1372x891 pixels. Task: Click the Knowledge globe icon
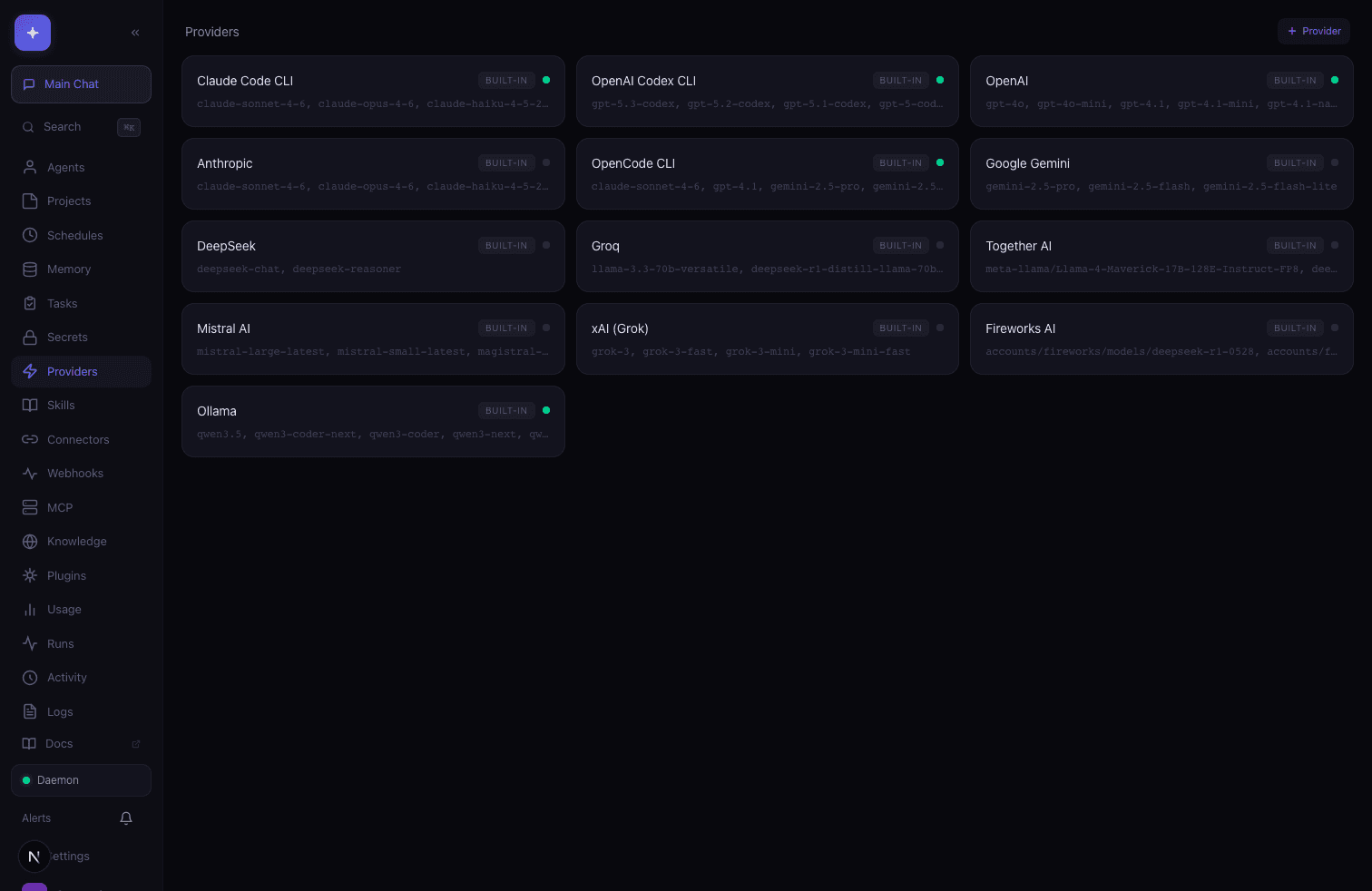pos(30,542)
